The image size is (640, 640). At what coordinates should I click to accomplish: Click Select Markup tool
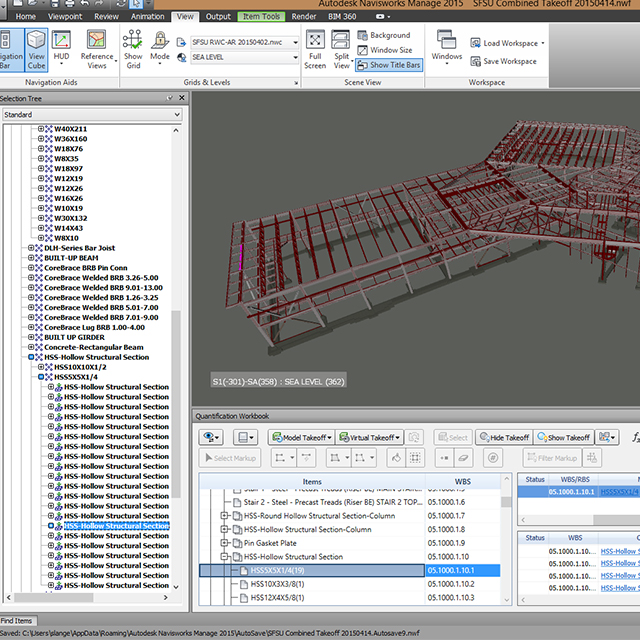tap(230, 458)
